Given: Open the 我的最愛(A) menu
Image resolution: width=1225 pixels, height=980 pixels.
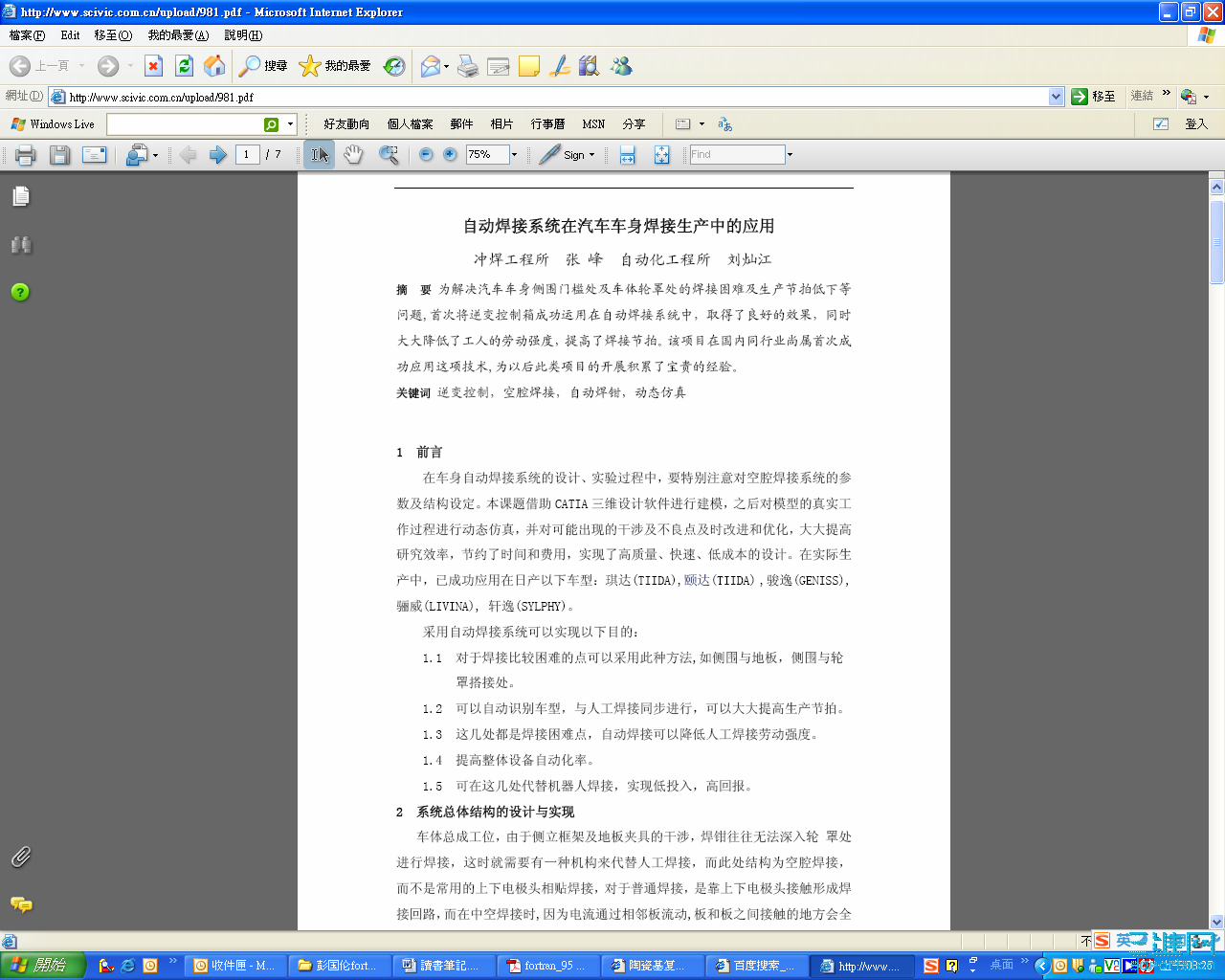Looking at the screenshot, I should 178,35.
